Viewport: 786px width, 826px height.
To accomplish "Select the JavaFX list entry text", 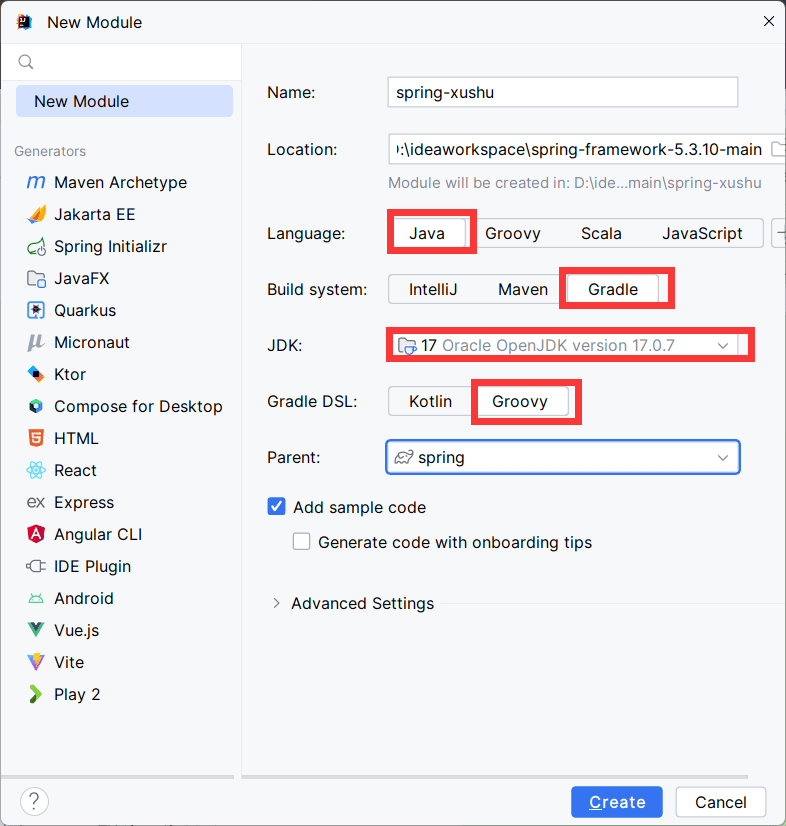I will (x=82, y=279).
